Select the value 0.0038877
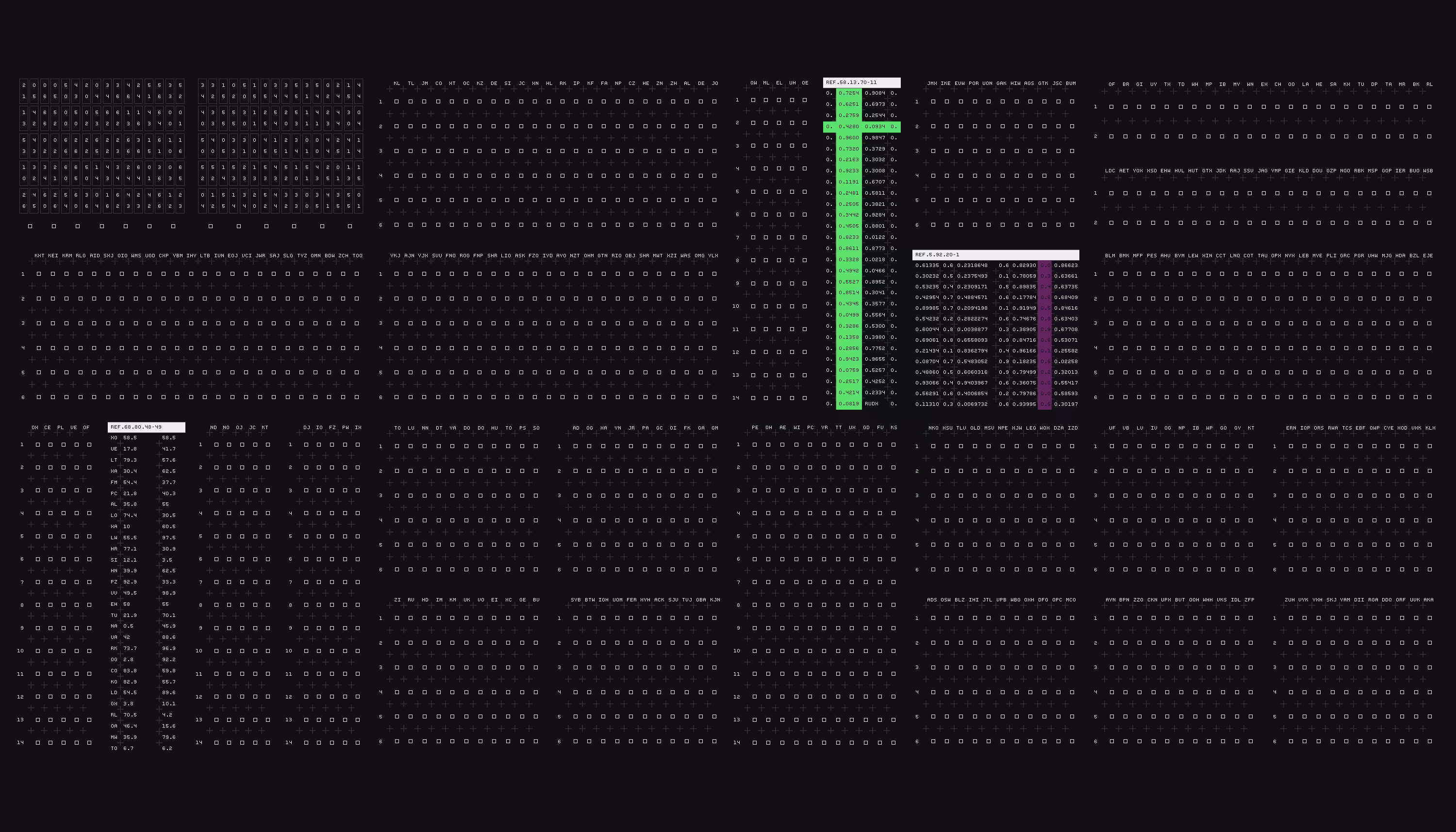The image size is (1456, 832). pyautogui.click(x=972, y=329)
